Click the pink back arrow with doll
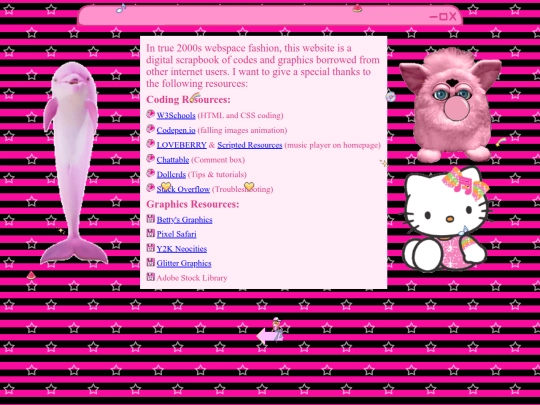The width and height of the screenshot is (540, 405). (x=271, y=331)
